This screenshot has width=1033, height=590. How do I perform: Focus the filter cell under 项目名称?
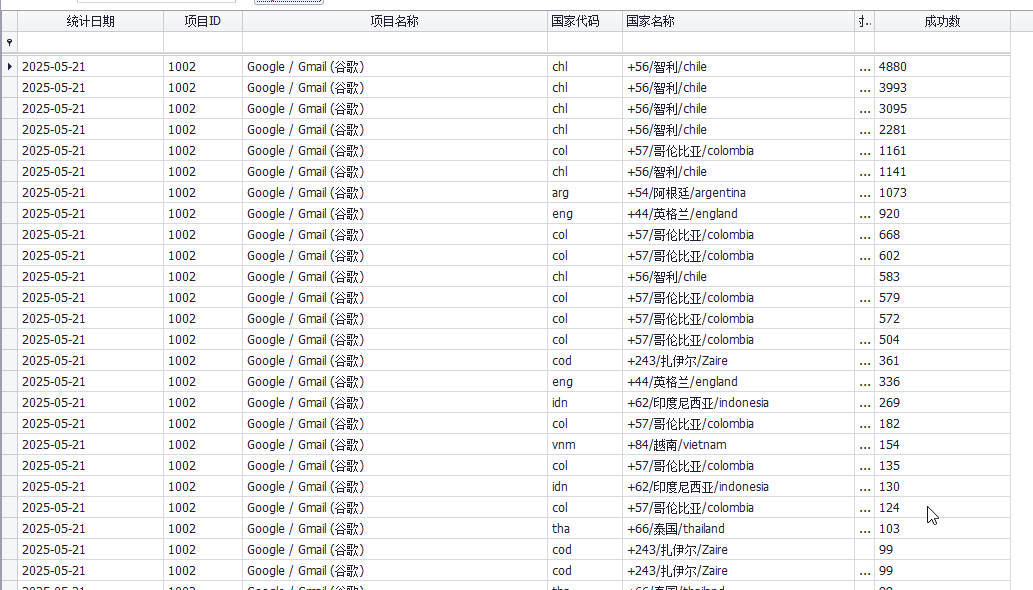tap(395, 42)
